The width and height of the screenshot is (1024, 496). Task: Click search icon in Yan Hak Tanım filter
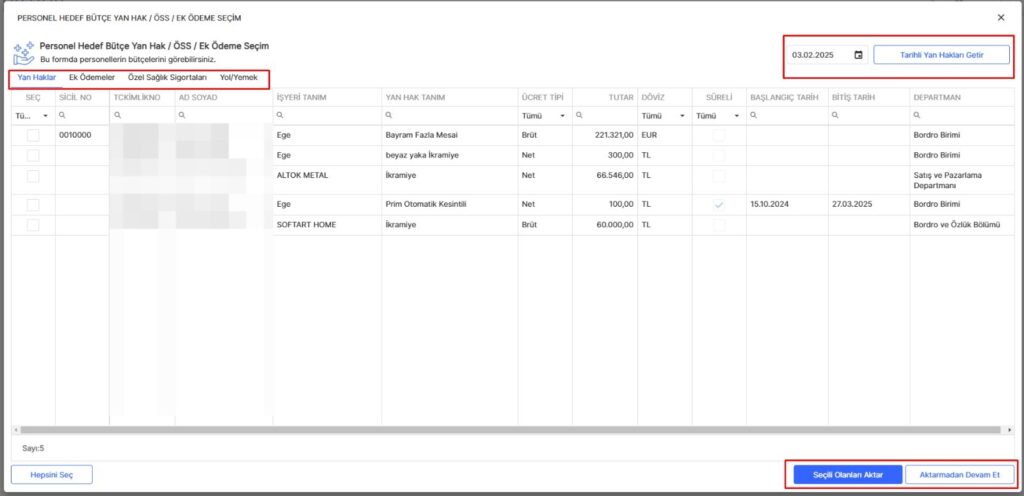[x=389, y=116]
